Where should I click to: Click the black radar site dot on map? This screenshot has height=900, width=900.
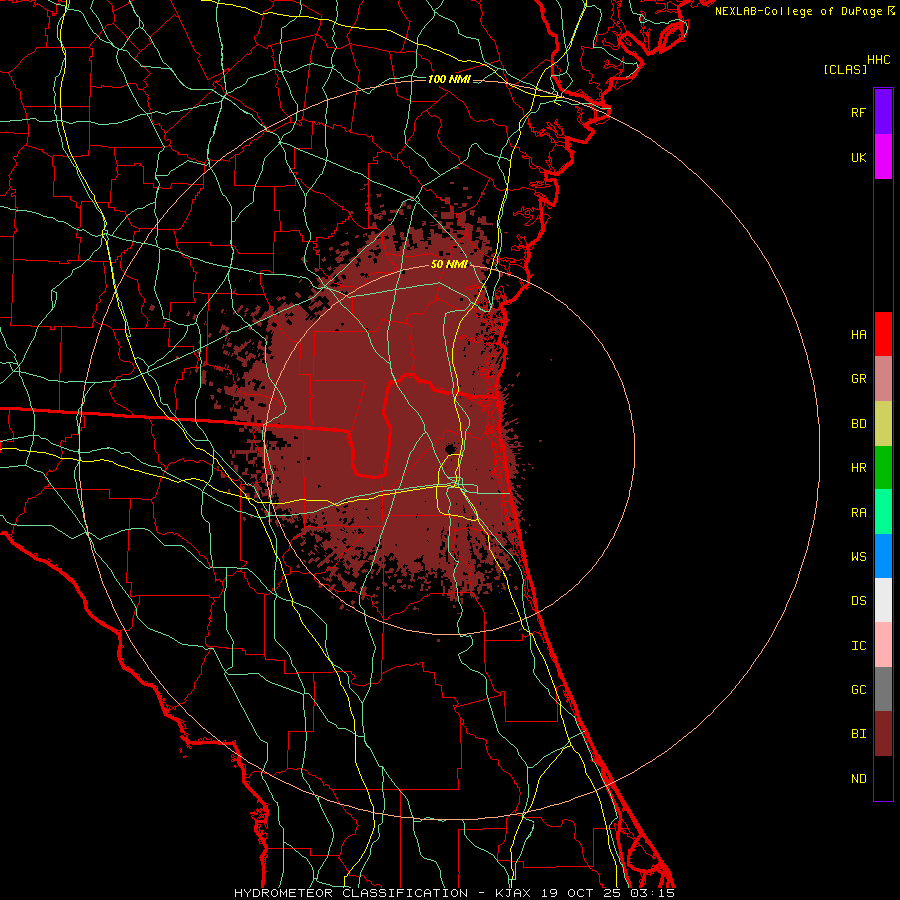pos(450,448)
